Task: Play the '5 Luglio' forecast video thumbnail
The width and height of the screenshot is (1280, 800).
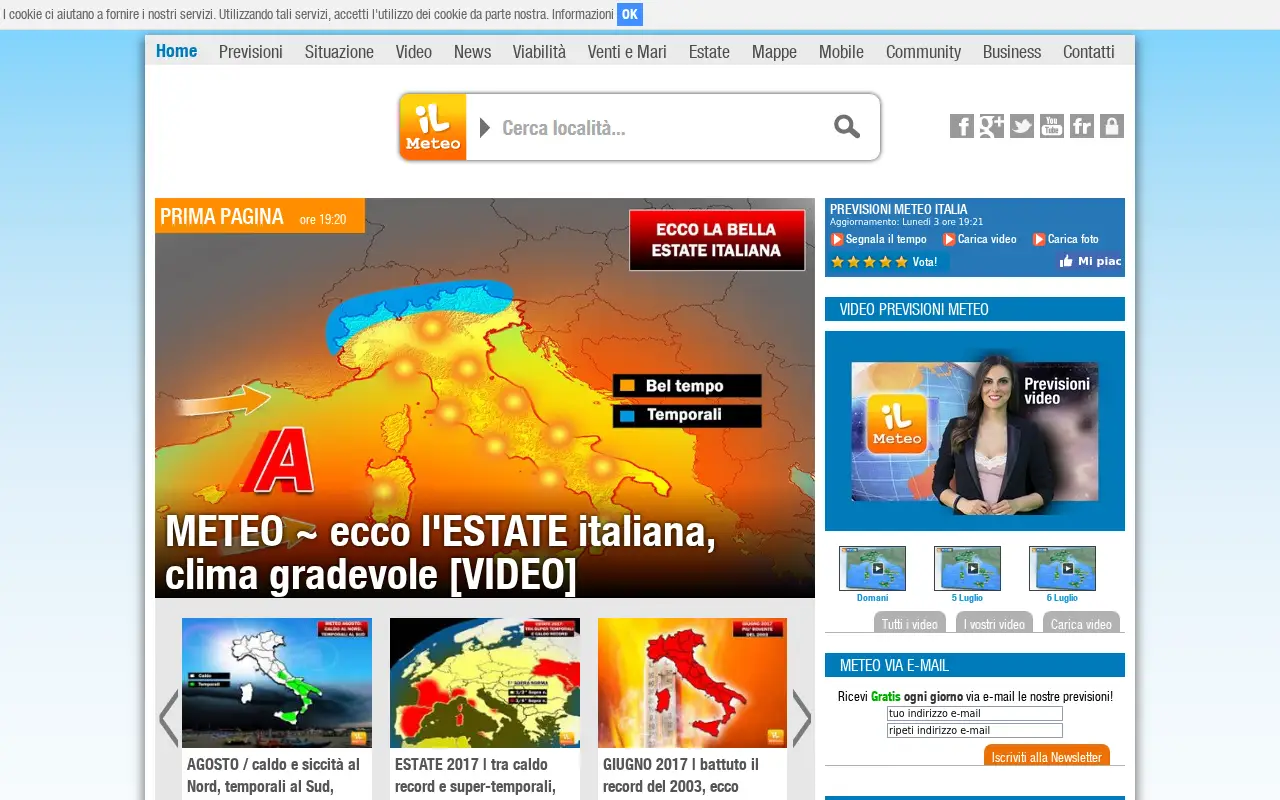Action: coord(967,568)
